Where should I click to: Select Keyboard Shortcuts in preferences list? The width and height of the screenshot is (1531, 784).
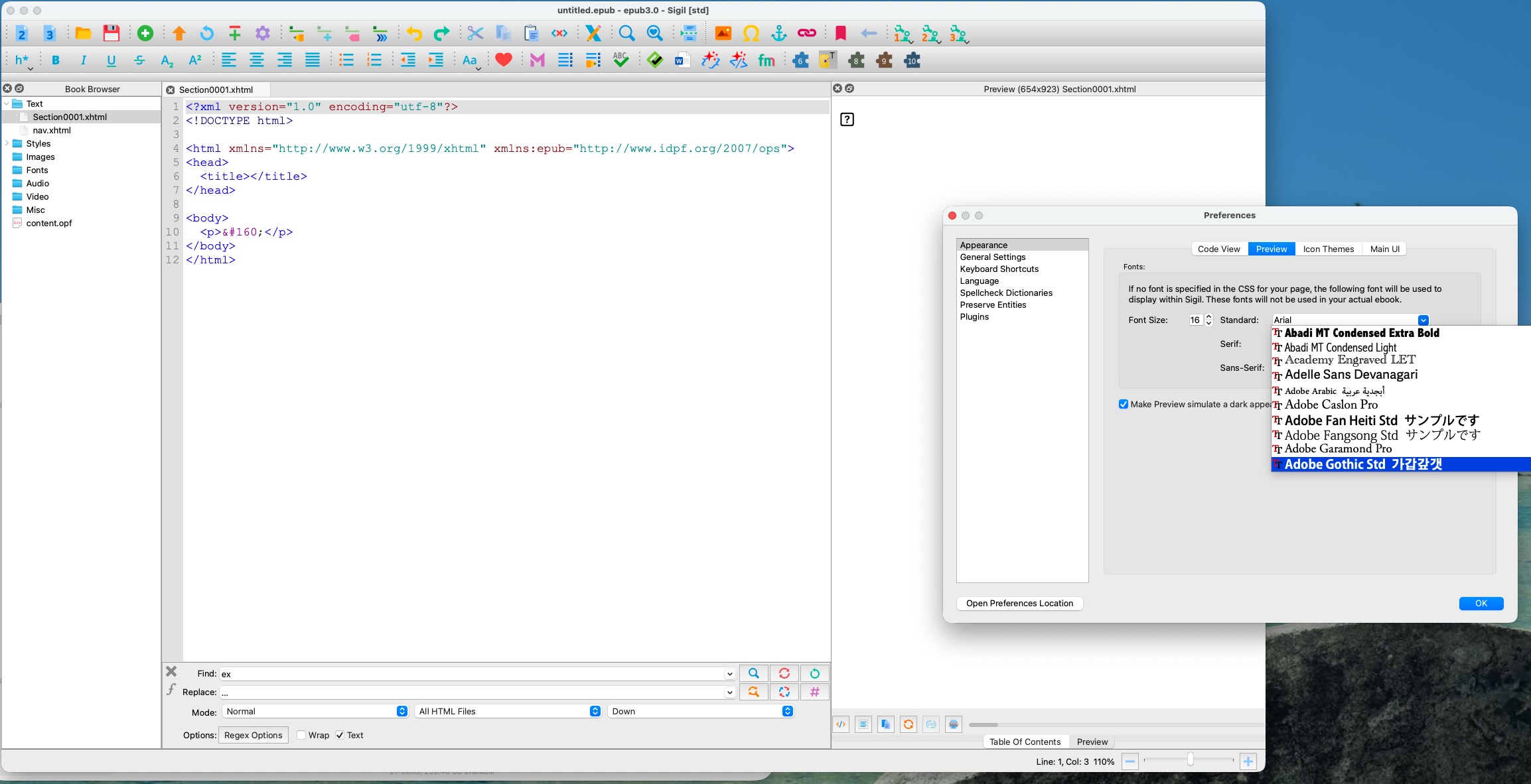999,269
